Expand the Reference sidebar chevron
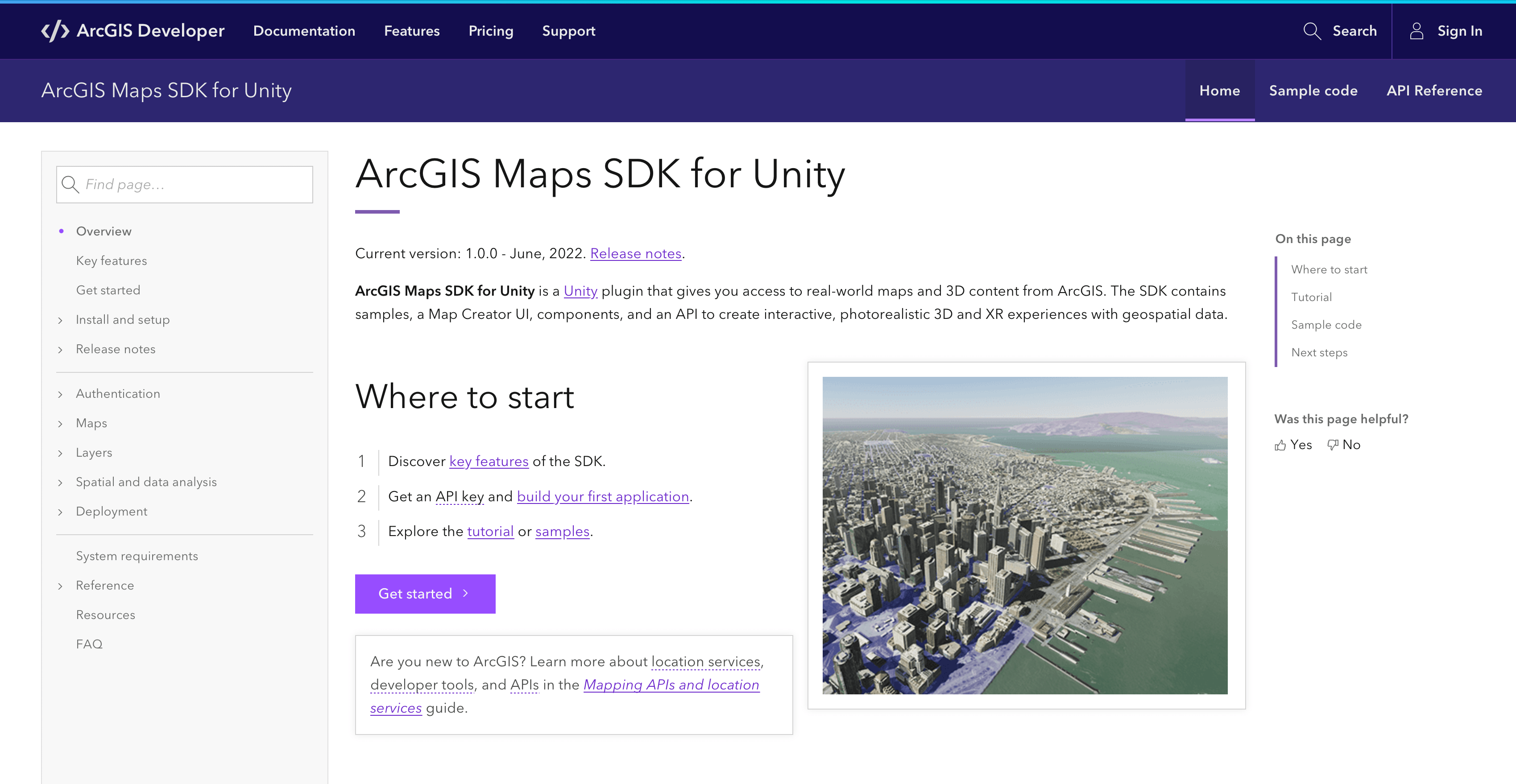The width and height of the screenshot is (1516, 784). [60, 586]
